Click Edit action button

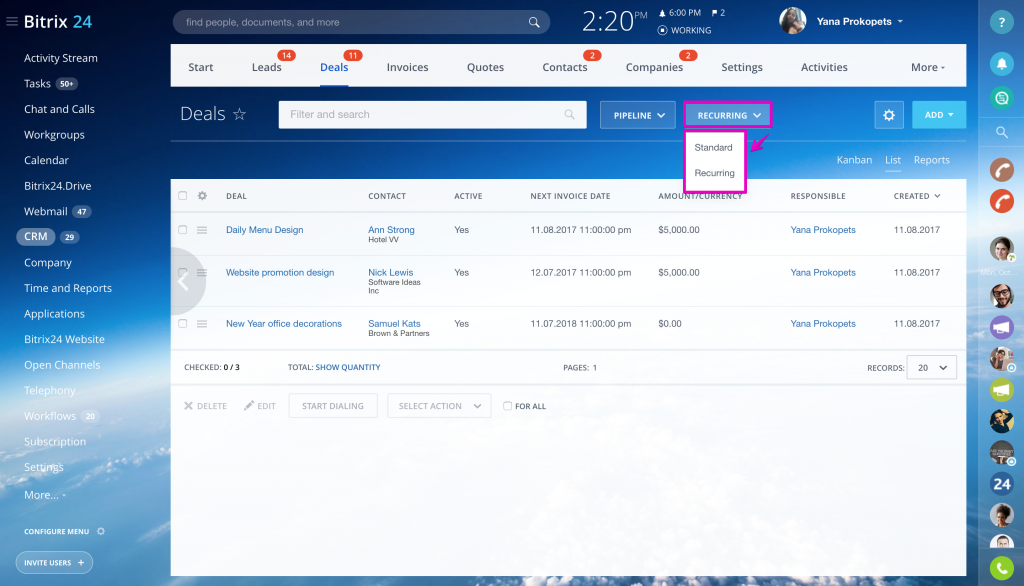click(260, 406)
